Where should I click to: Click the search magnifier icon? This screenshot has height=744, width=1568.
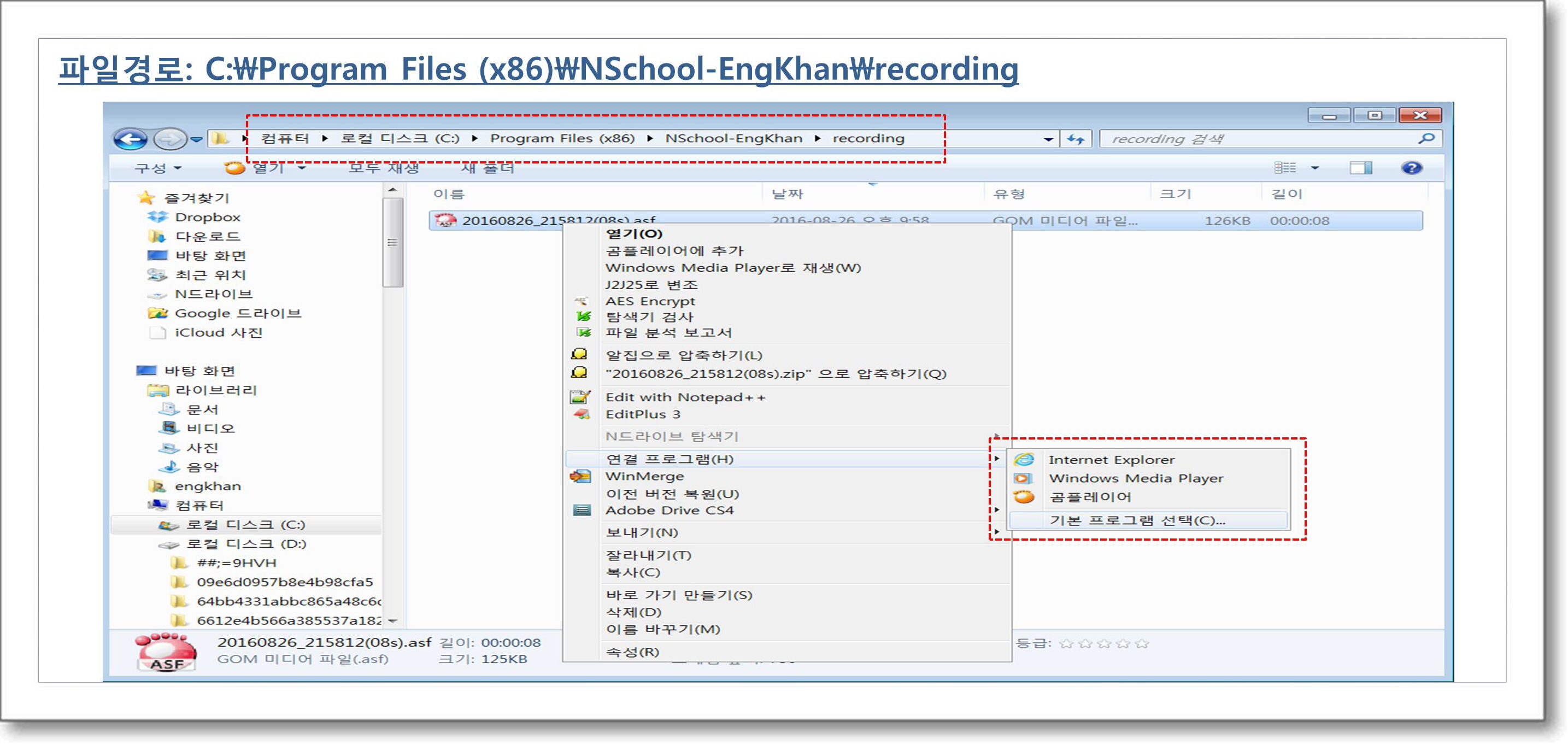pos(1426,139)
